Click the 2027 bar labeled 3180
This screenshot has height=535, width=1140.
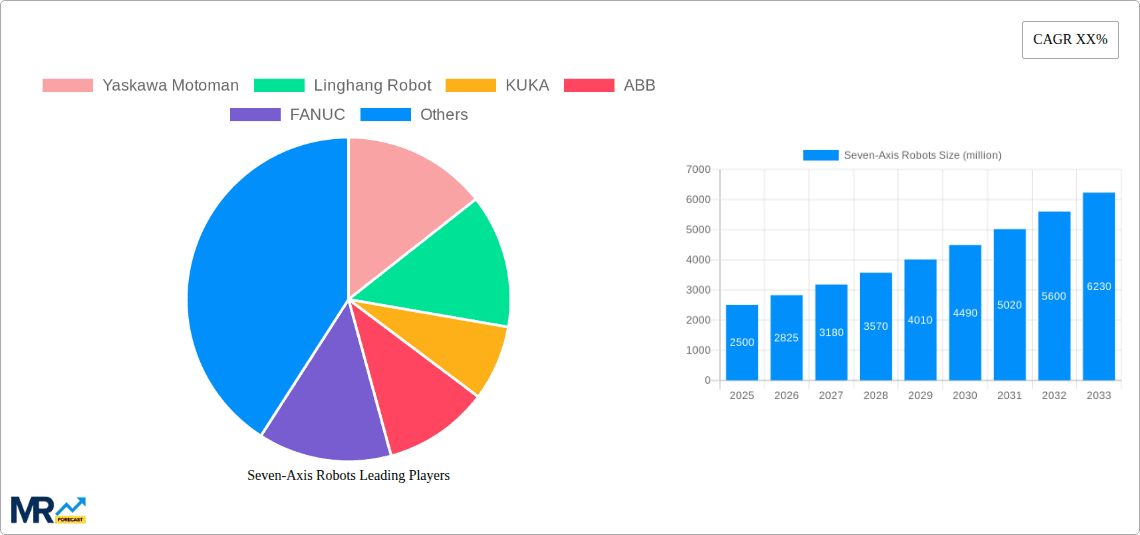(x=831, y=332)
